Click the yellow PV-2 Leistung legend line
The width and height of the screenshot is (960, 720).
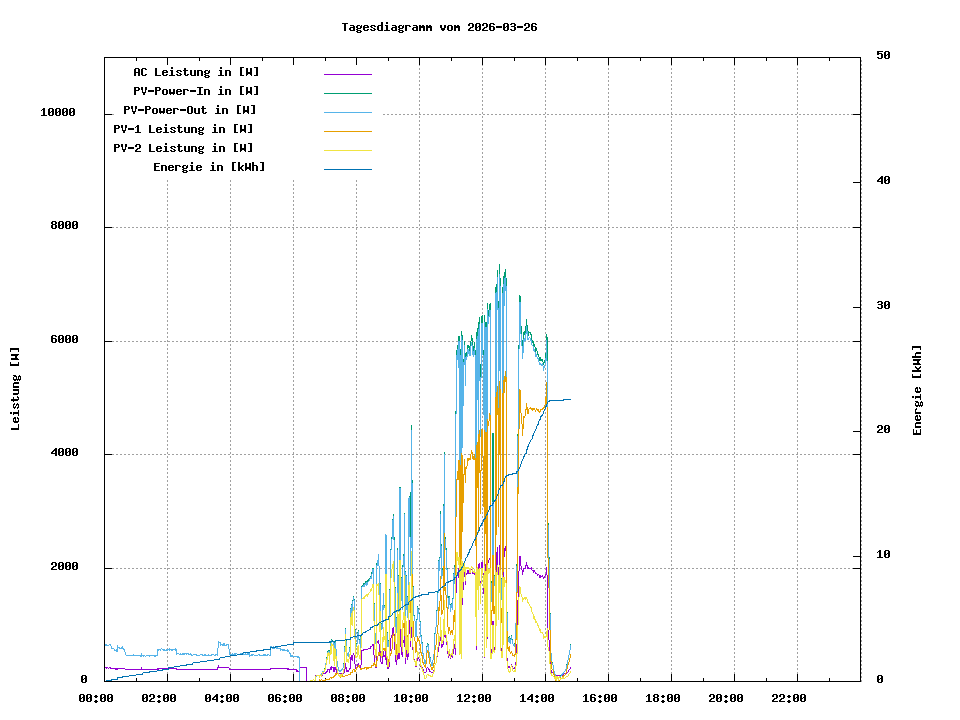pos(347,150)
